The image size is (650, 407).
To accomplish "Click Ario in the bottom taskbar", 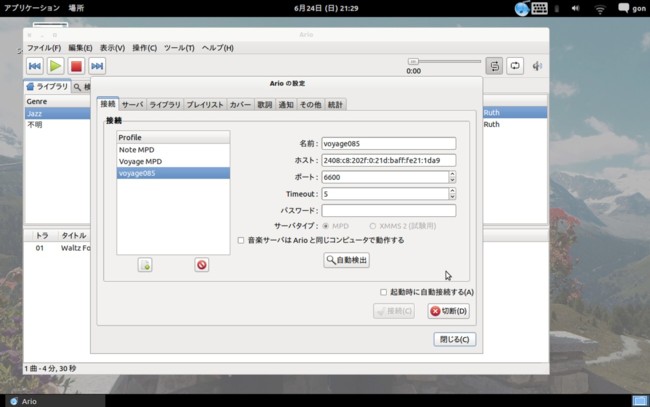I will (x=55, y=401).
